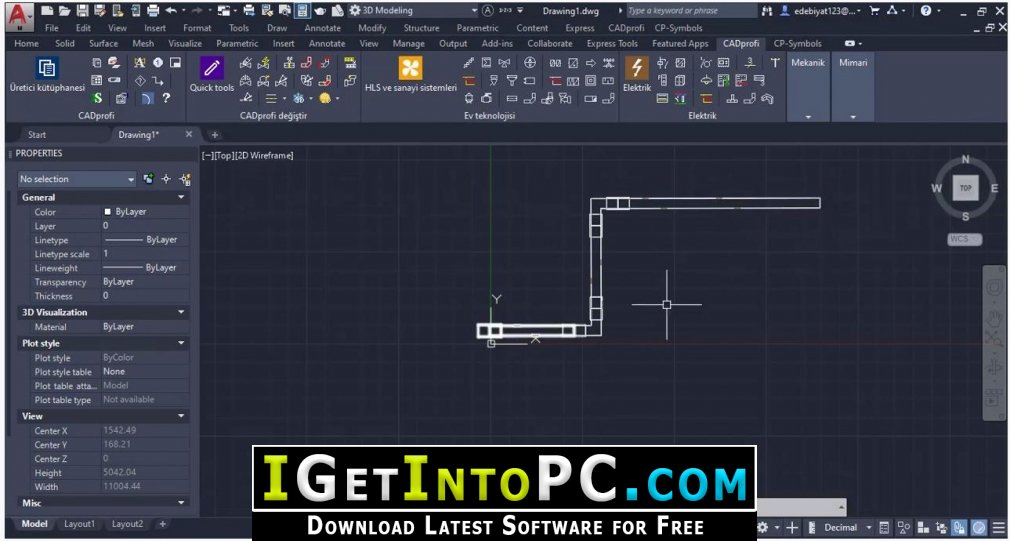Image resolution: width=1010 pixels, height=541 pixels.
Task: Switch to the Model tab
Action: click(34, 524)
